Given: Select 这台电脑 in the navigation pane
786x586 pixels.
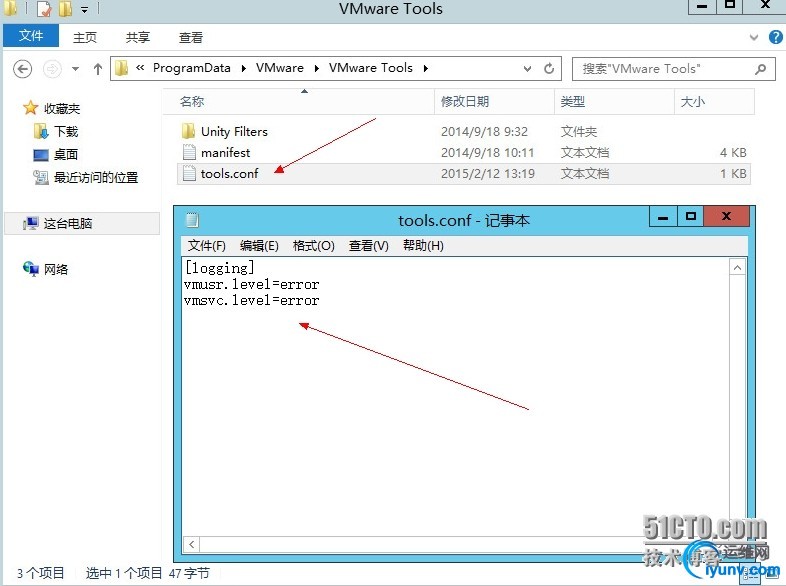Looking at the screenshot, I should (x=68, y=224).
